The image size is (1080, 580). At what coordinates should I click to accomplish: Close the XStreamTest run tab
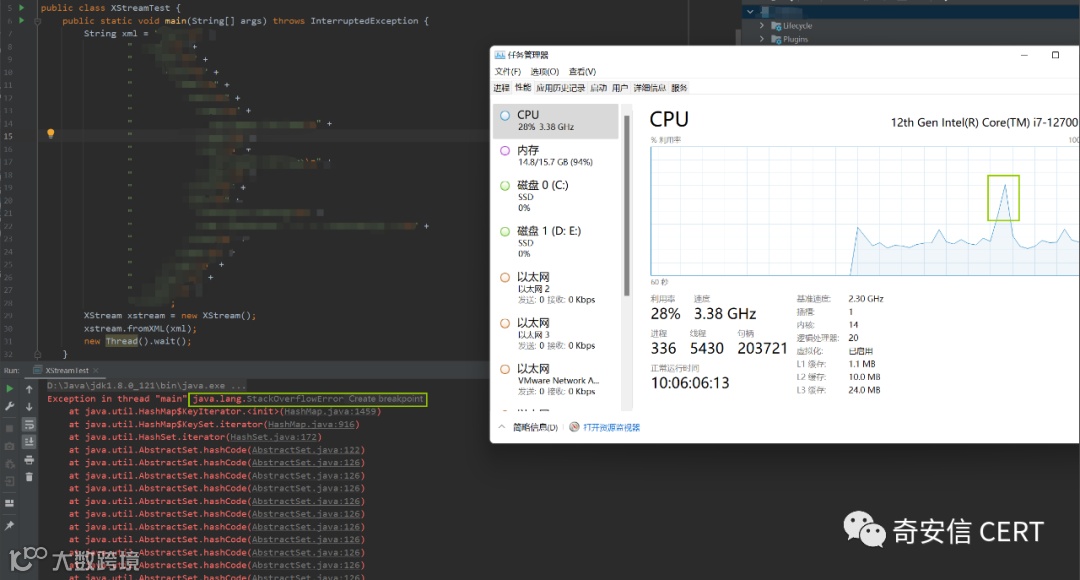tap(96, 371)
